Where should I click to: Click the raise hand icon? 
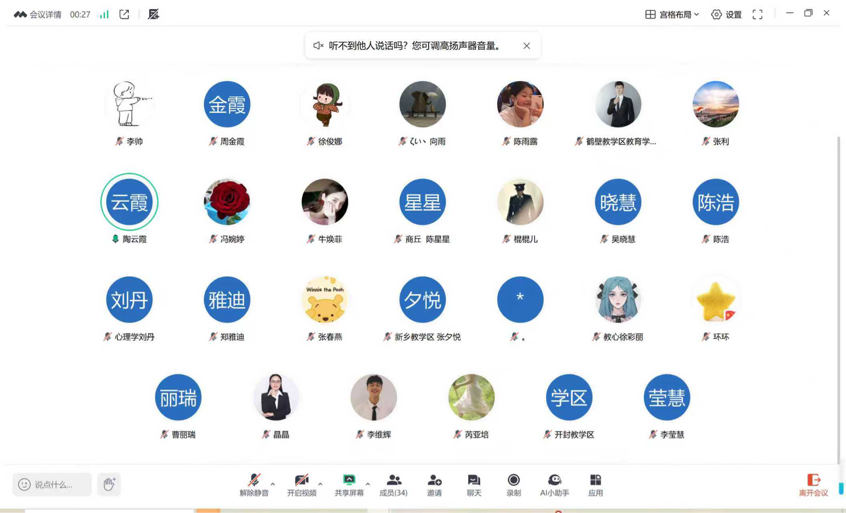109,485
